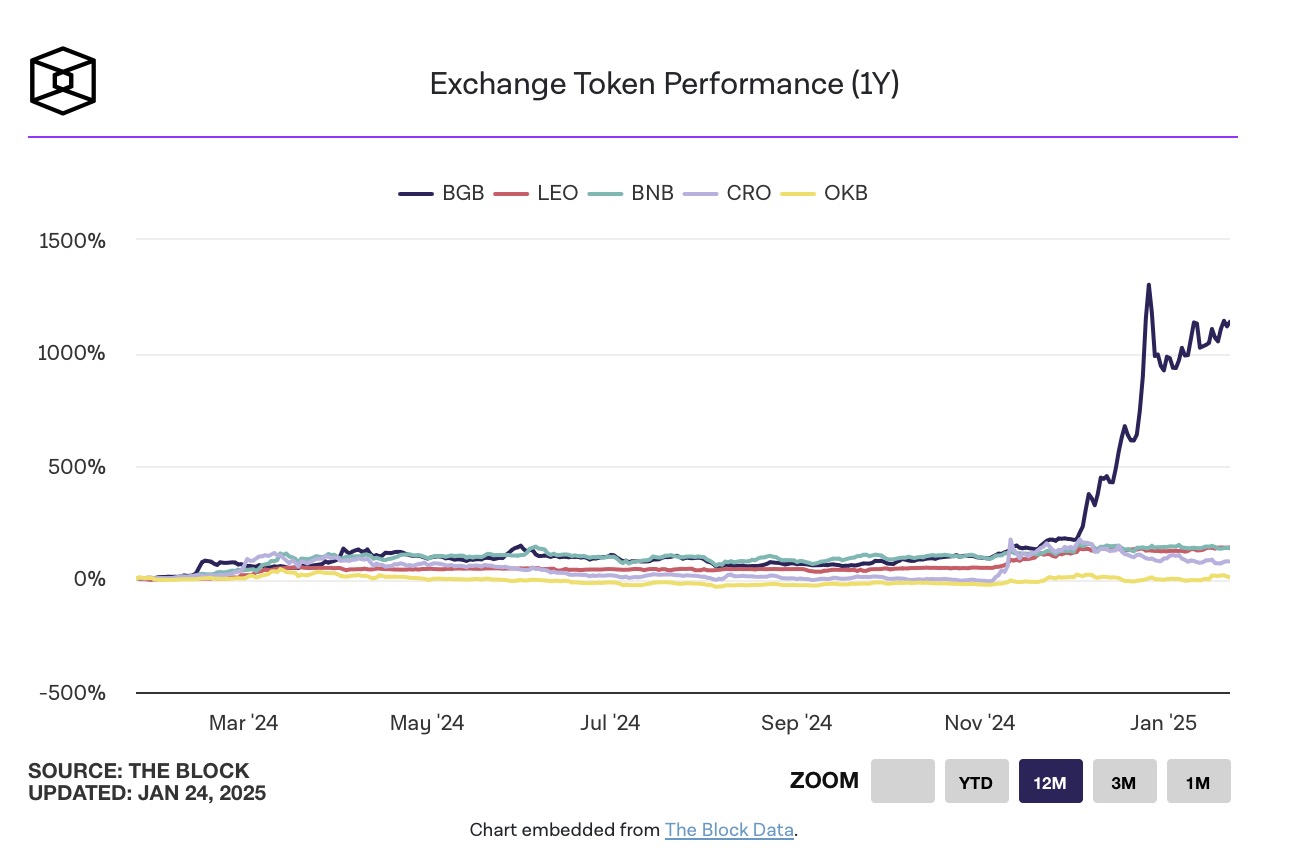Click the Source: The Block text

click(x=139, y=771)
